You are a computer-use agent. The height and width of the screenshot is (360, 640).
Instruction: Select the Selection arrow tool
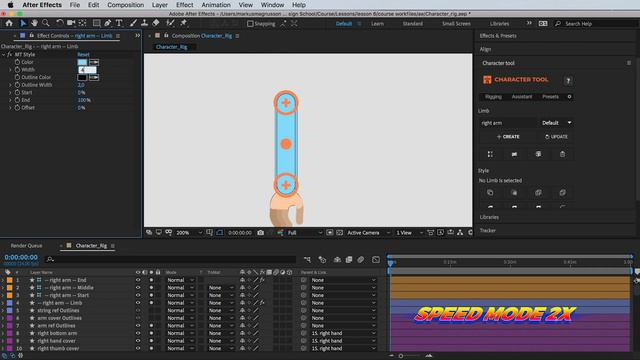(x=23, y=23)
